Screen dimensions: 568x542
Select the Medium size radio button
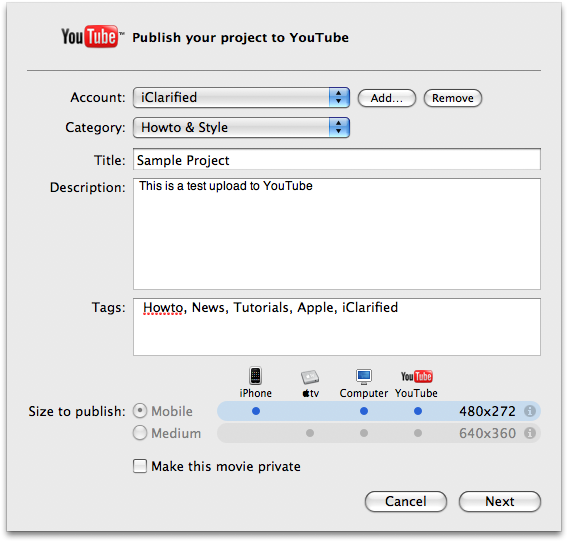pos(140,433)
